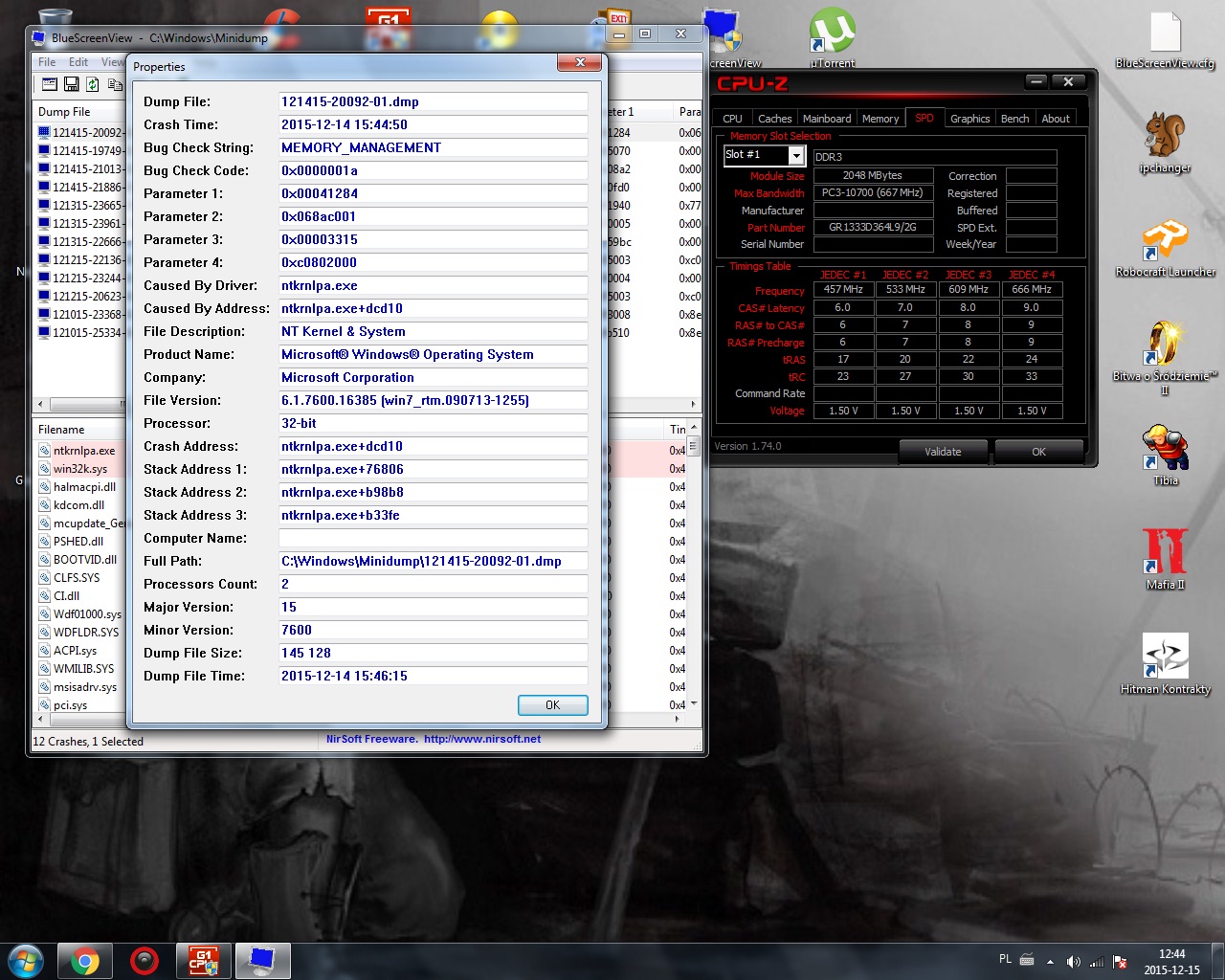Click the green Refresh icon in BlueScreenView toolbar
Screen dimensions: 1225x980
click(93, 84)
